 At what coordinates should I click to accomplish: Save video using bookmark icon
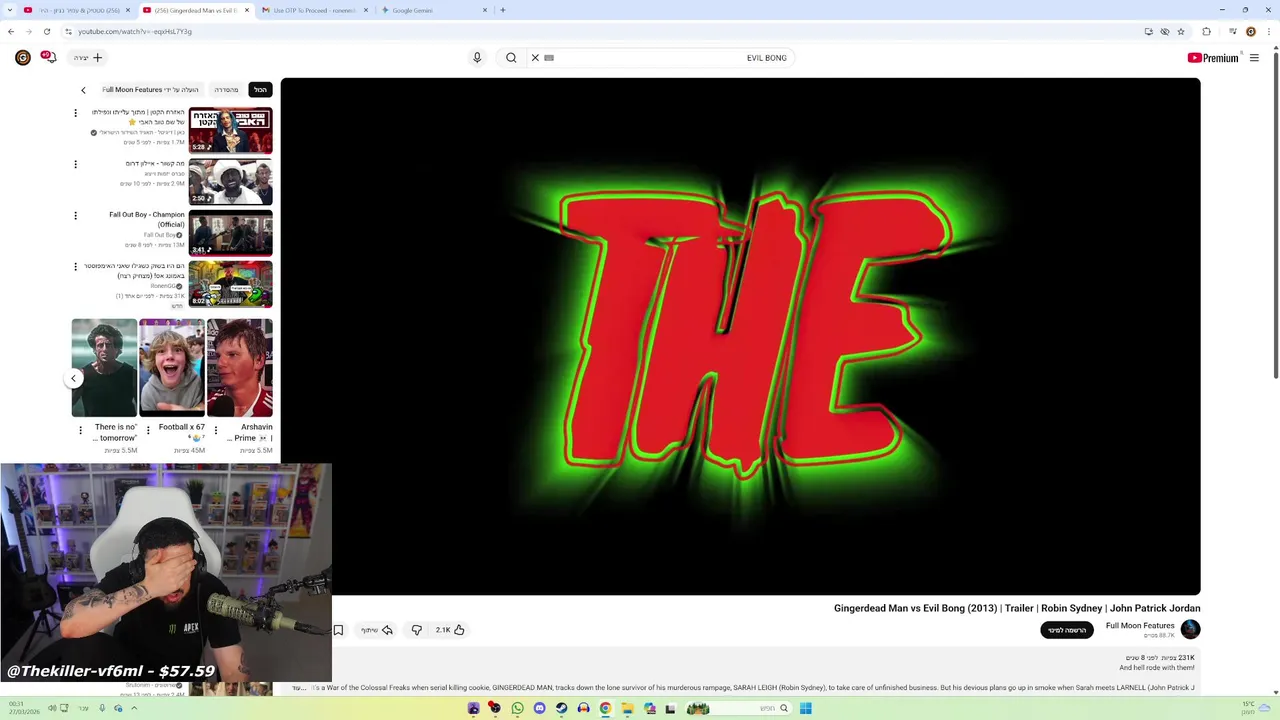coord(338,630)
